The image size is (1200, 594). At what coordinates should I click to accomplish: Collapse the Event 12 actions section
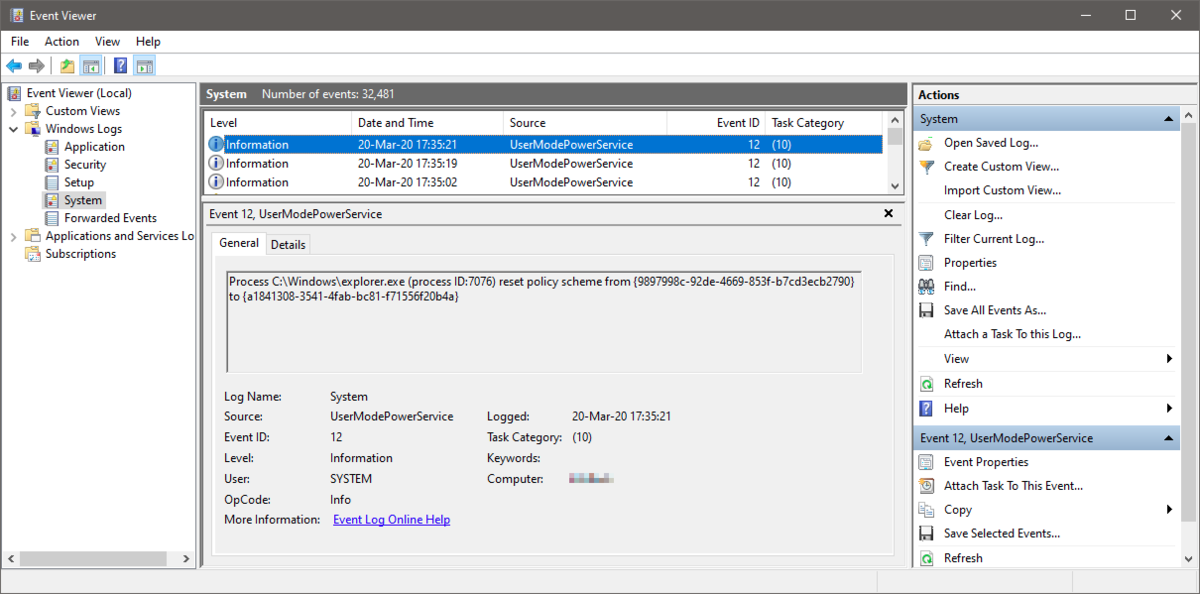click(1168, 438)
